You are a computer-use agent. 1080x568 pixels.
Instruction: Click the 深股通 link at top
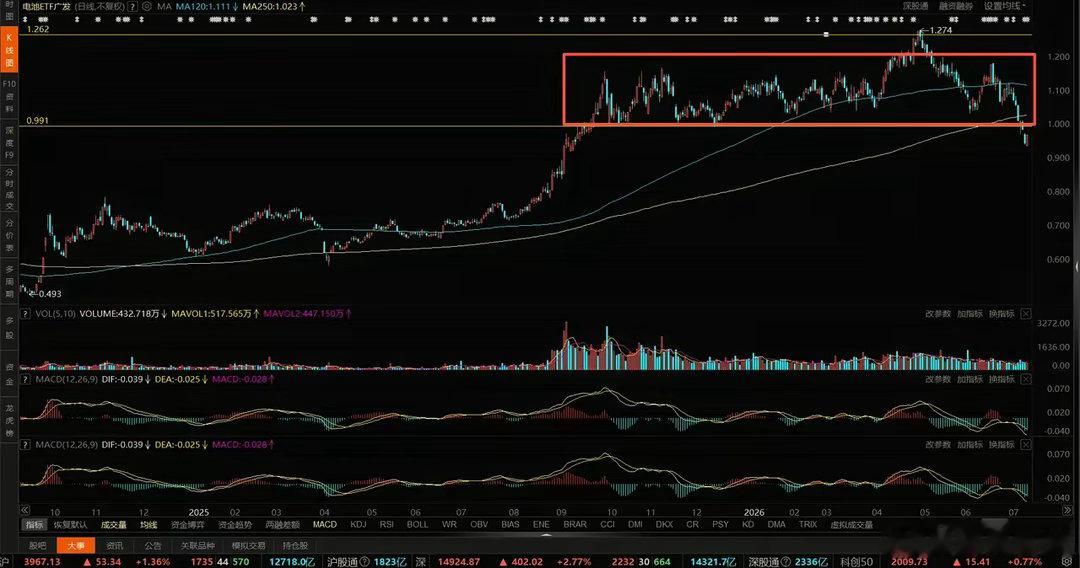(x=915, y=6)
